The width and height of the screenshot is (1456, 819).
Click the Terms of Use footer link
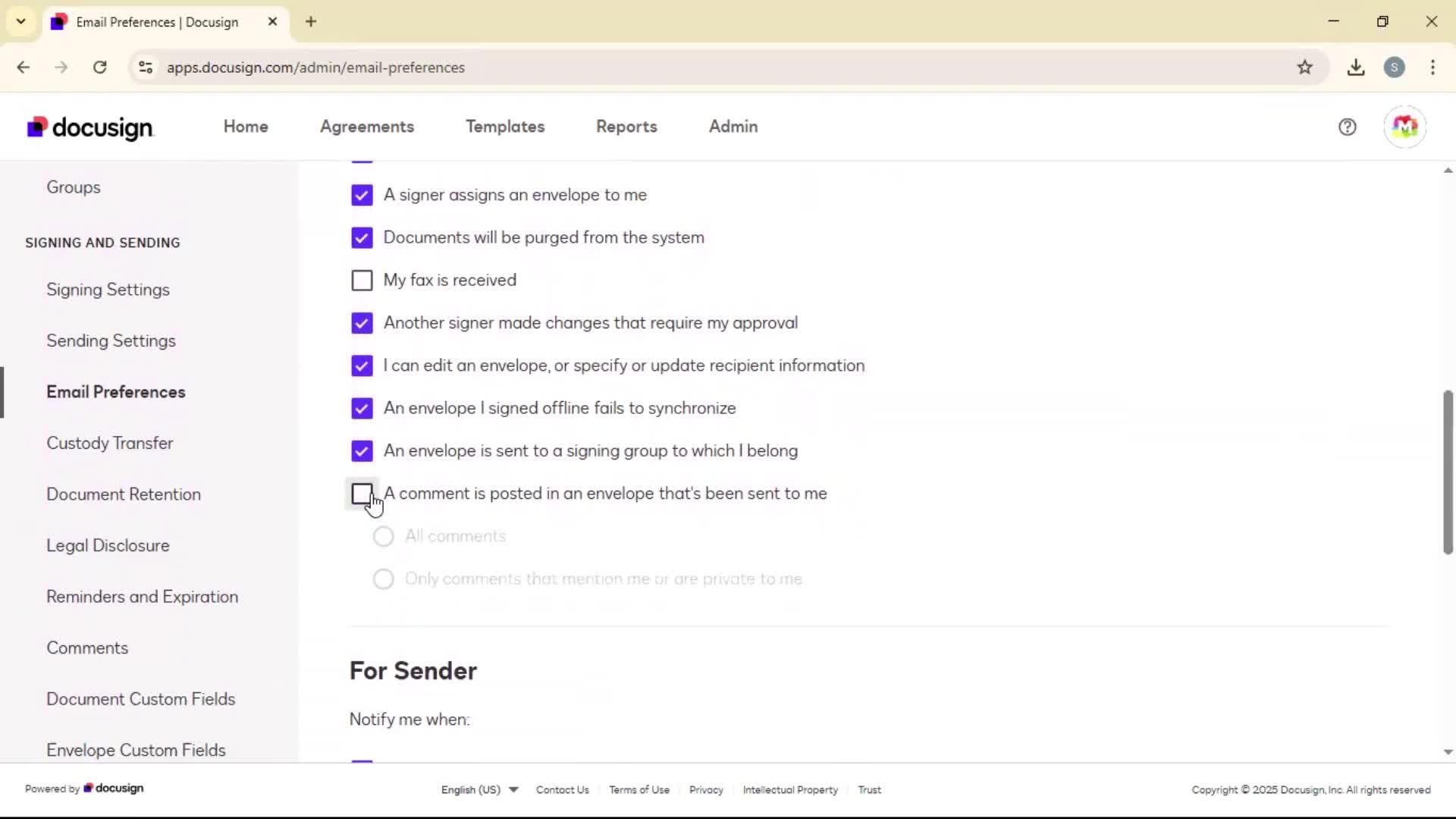(639, 789)
